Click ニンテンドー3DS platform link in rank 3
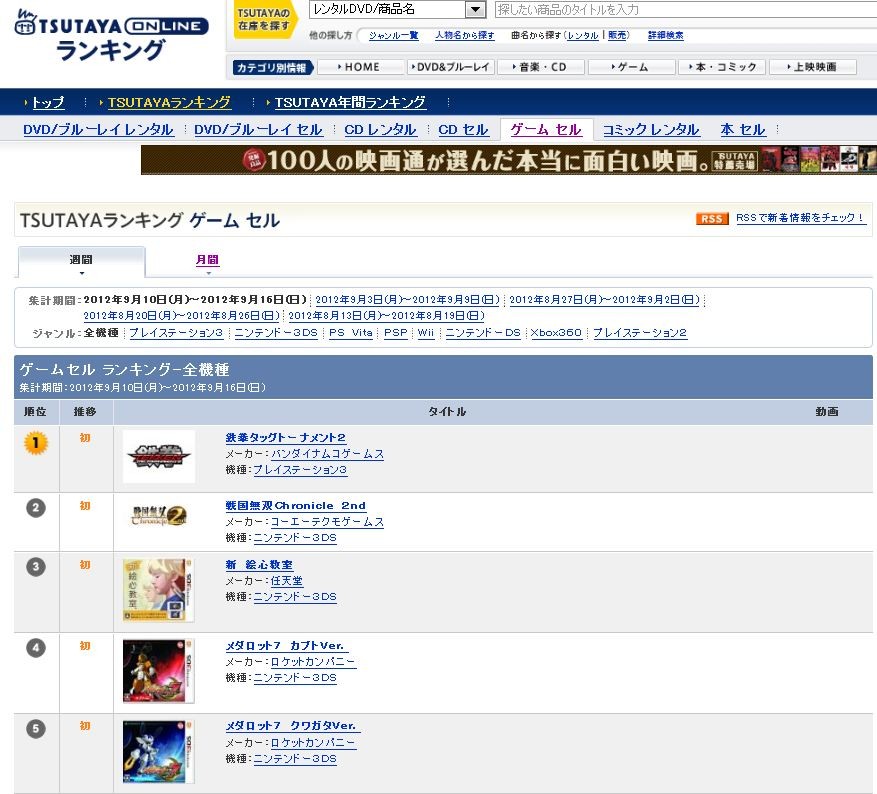The width and height of the screenshot is (877, 794). tap(295, 597)
